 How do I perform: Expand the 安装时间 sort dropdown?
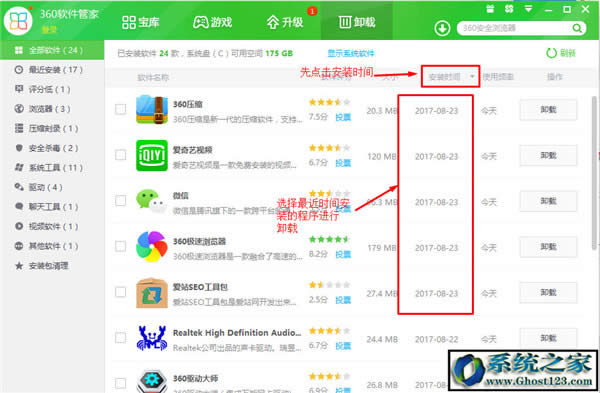[472, 77]
